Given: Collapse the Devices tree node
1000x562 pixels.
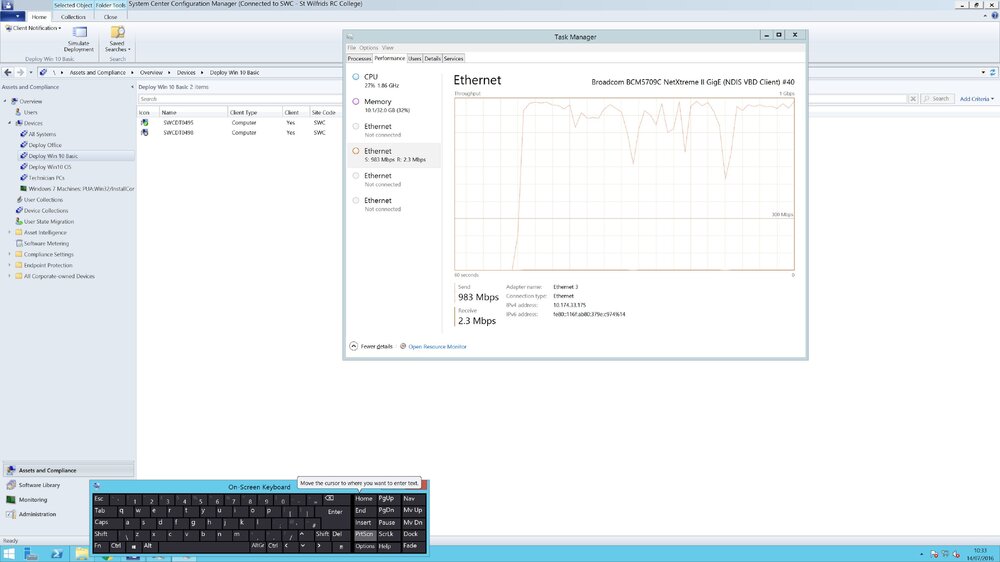Looking at the screenshot, I should click(10, 123).
